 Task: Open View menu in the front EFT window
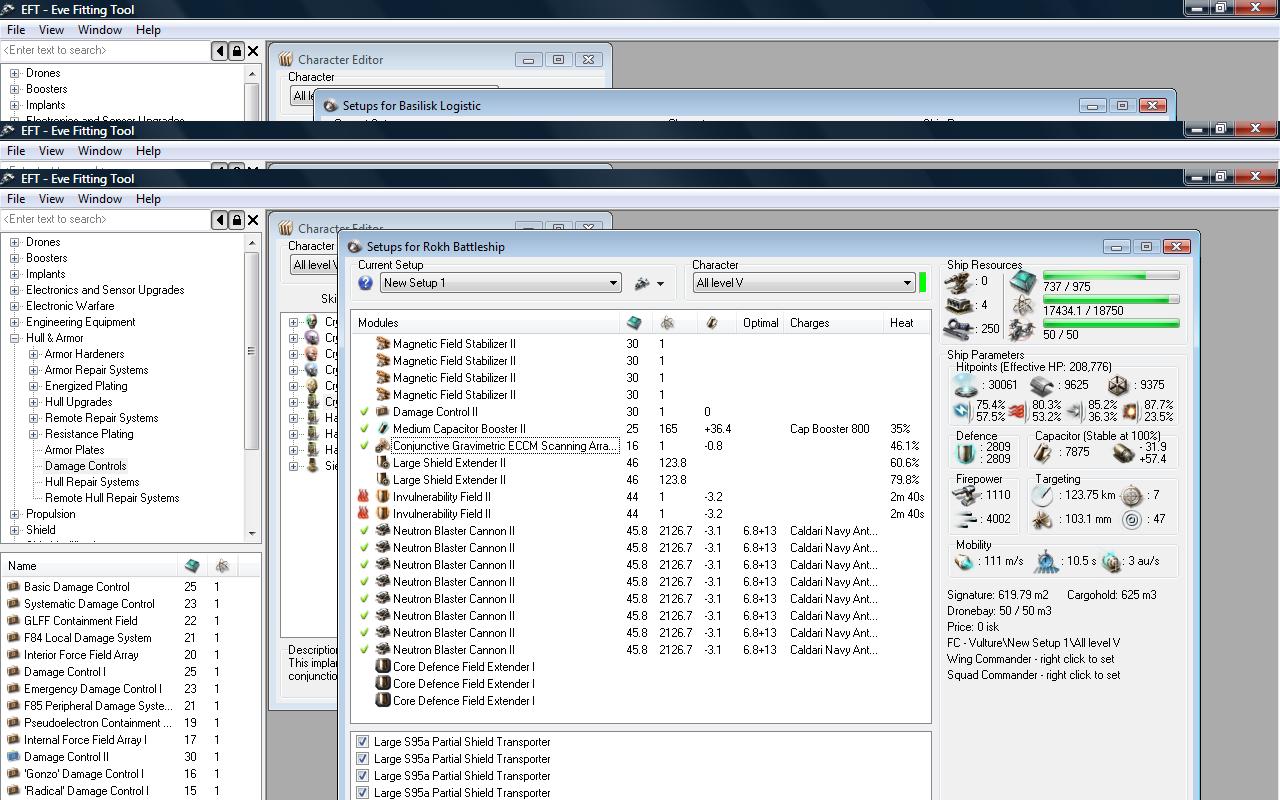[51, 199]
